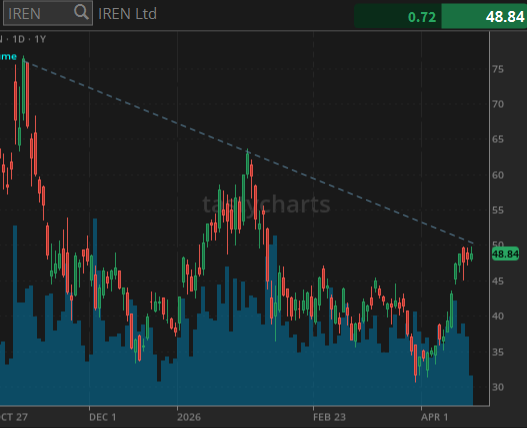Click the 1D interval label

pos(19,39)
